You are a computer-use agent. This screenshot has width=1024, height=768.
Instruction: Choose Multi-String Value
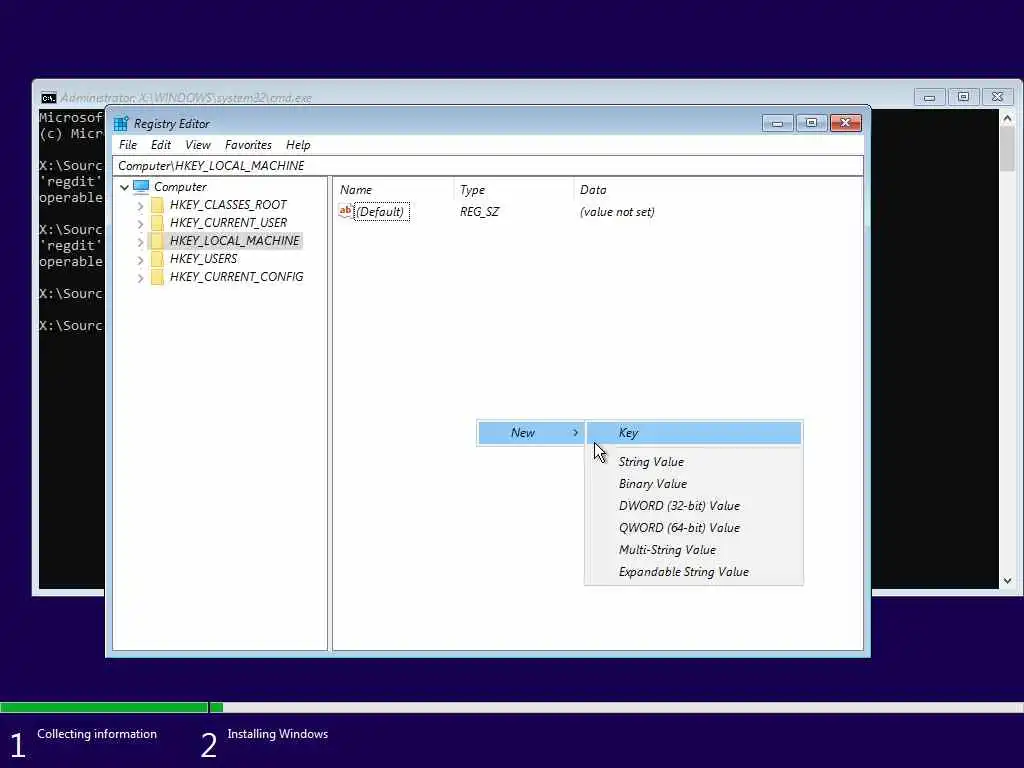click(x=694, y=550)
